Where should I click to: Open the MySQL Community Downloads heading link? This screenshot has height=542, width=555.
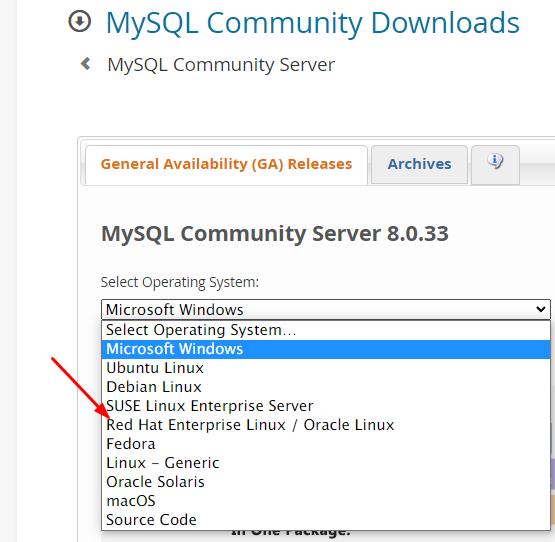tap(313, 23)
